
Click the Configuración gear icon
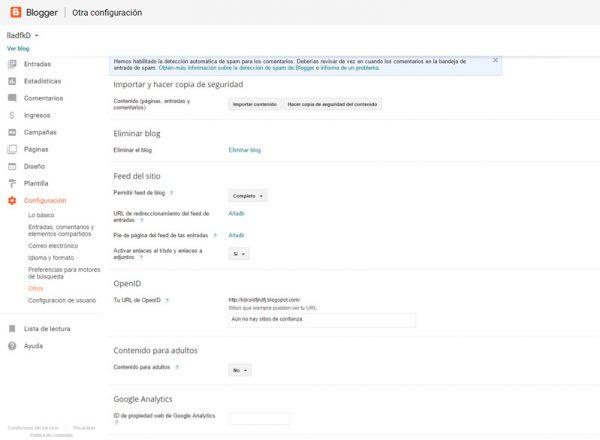[x=12, y=200]
